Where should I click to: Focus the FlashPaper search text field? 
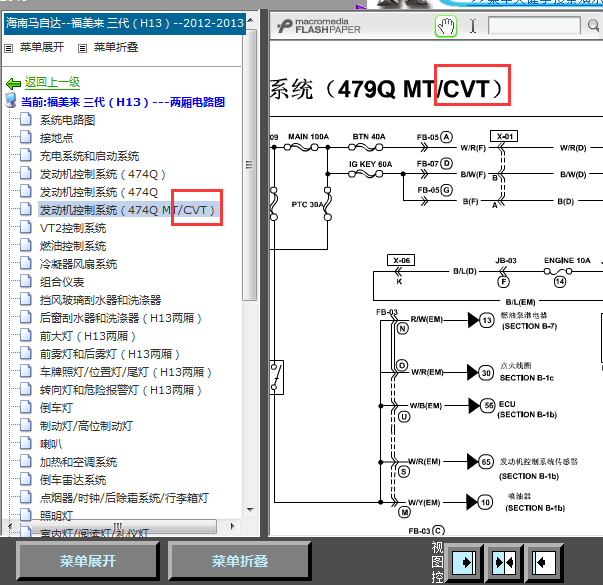534,25
